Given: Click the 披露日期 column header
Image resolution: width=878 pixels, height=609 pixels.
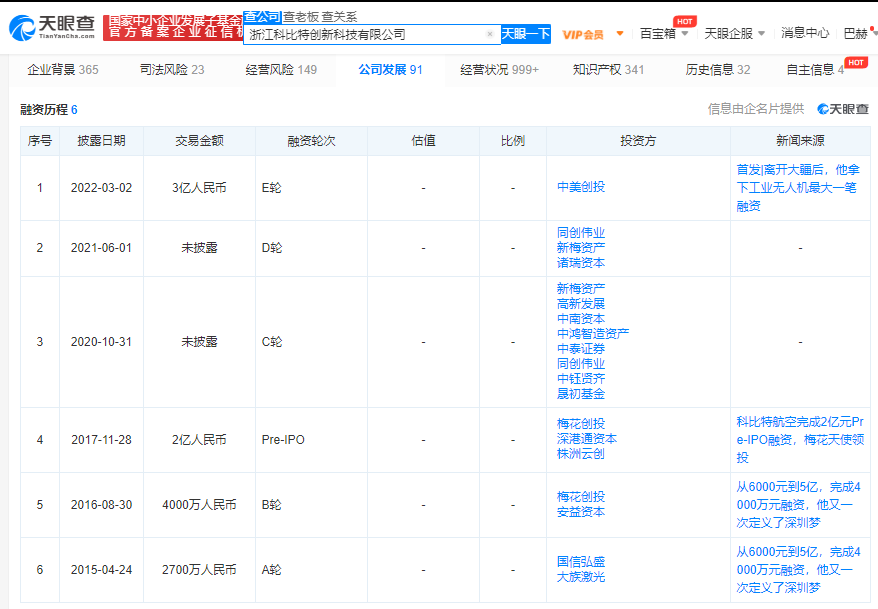Looking at the screenshot, I should point(101,140).
